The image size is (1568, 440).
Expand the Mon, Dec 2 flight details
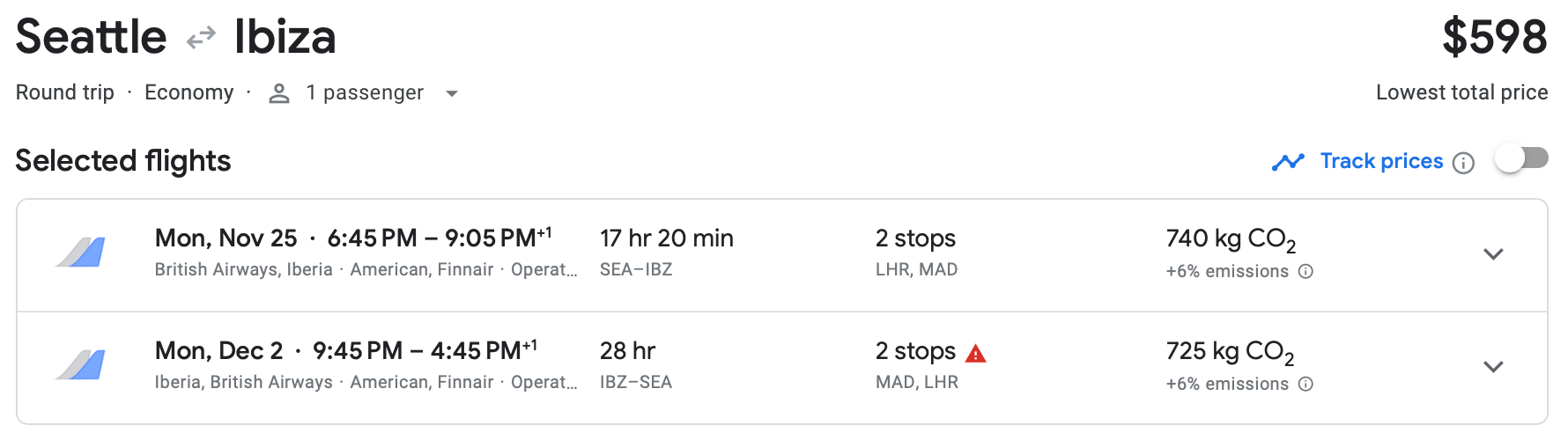pos(1493,367)
